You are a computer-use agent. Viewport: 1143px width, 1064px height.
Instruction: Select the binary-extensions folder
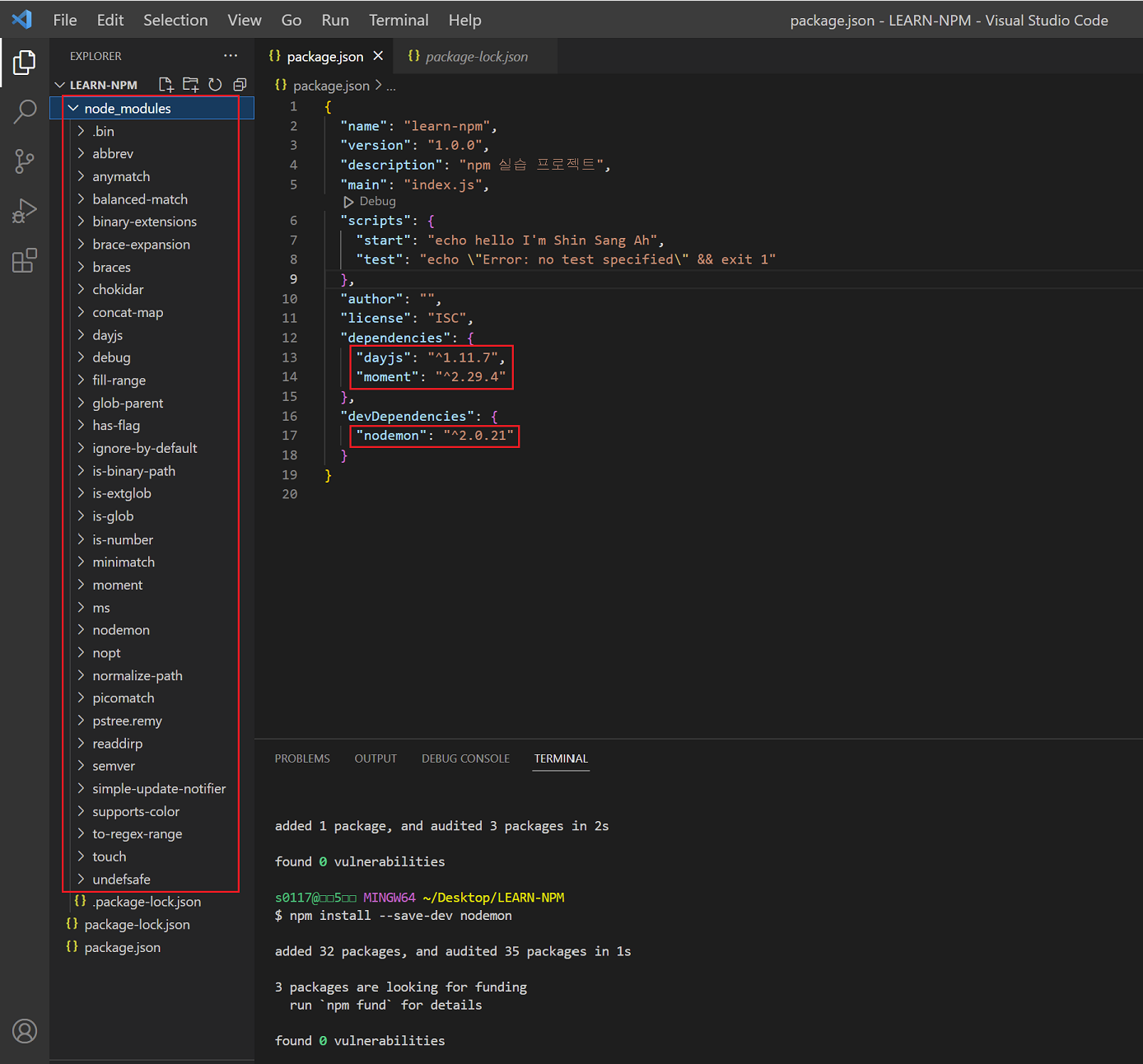tap(152, 222)
